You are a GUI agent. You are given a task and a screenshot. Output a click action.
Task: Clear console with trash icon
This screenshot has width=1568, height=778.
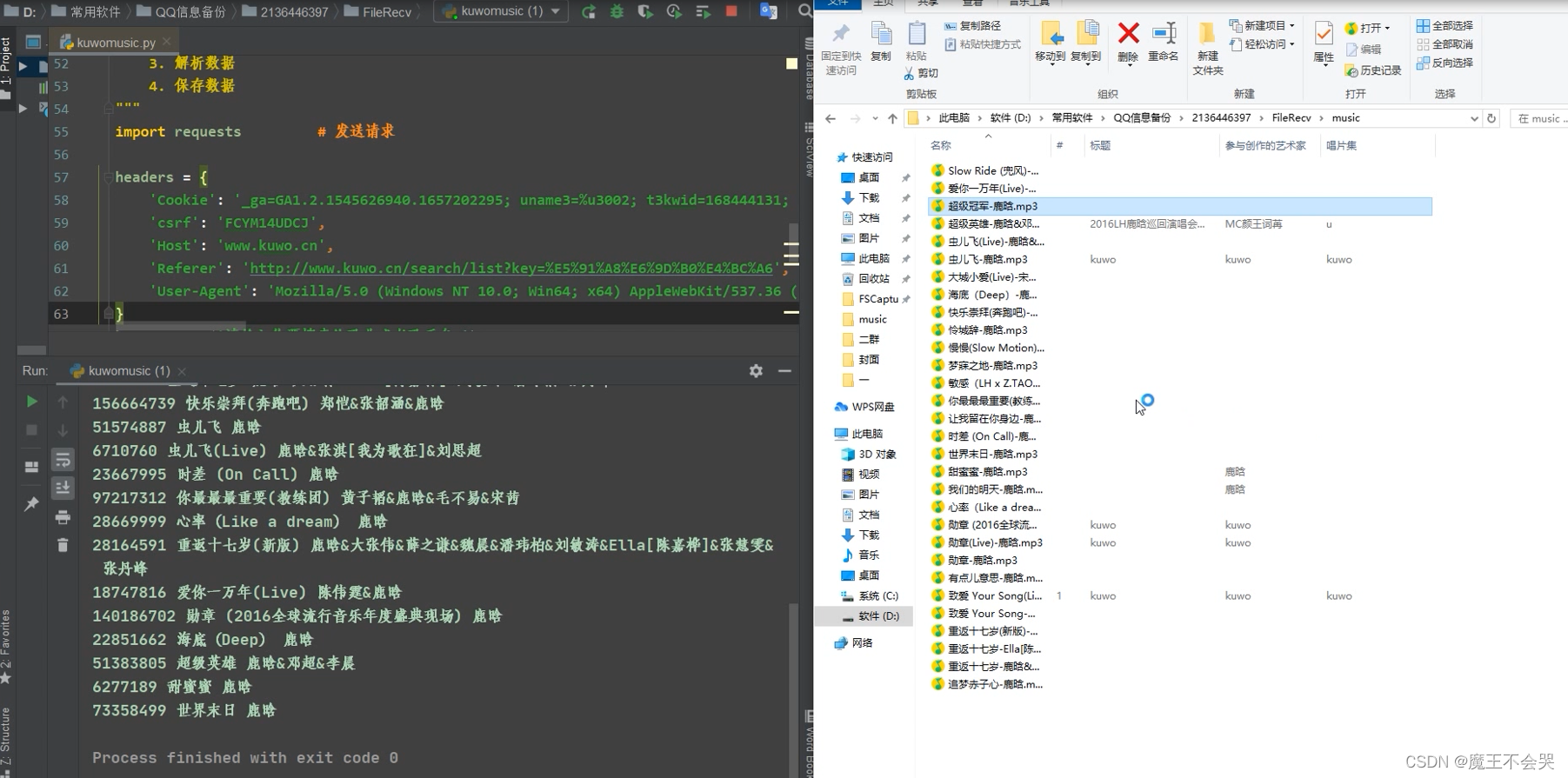coord(63,545)
